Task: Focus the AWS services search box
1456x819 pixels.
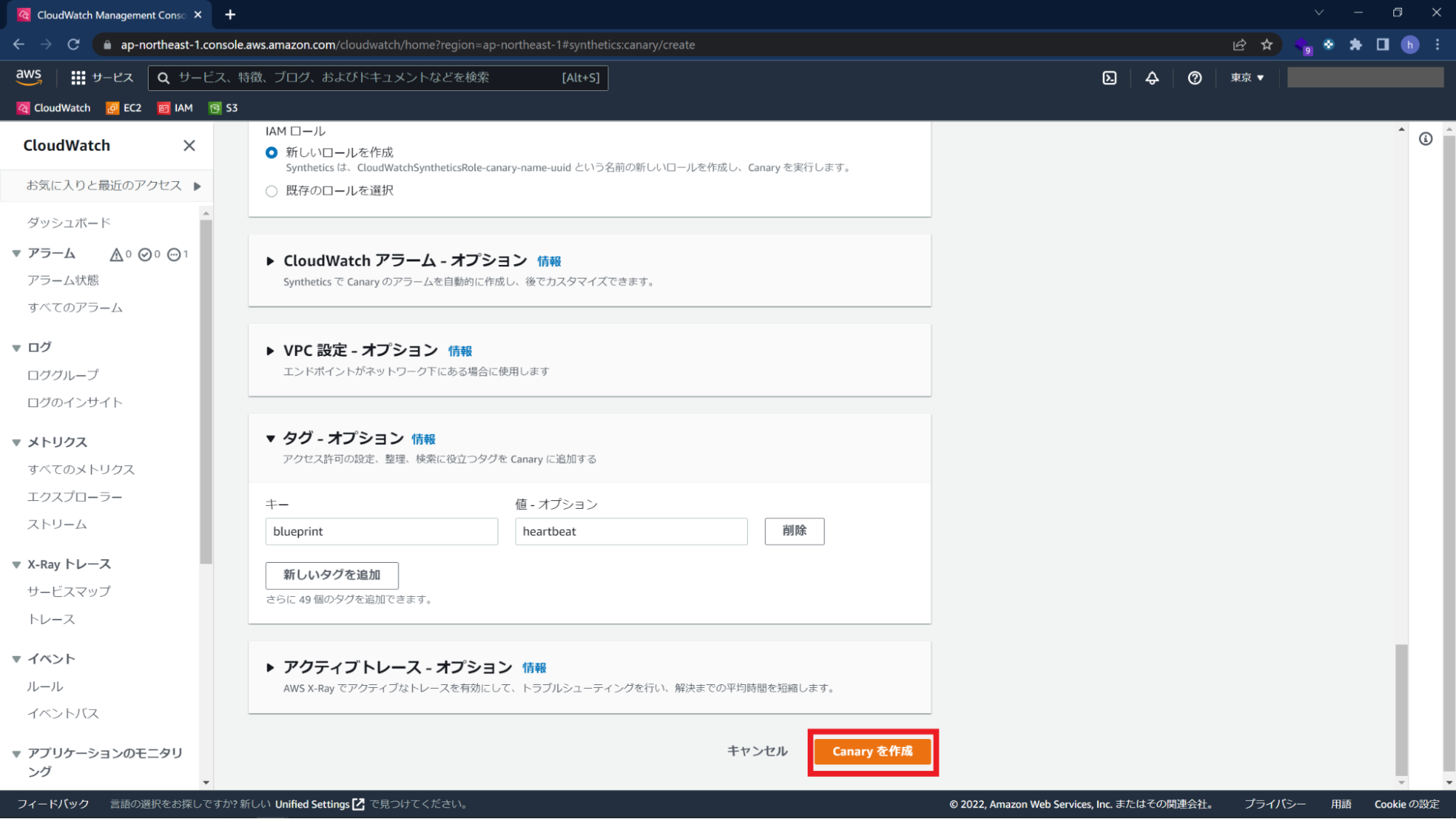Action: tap(378, 78)
